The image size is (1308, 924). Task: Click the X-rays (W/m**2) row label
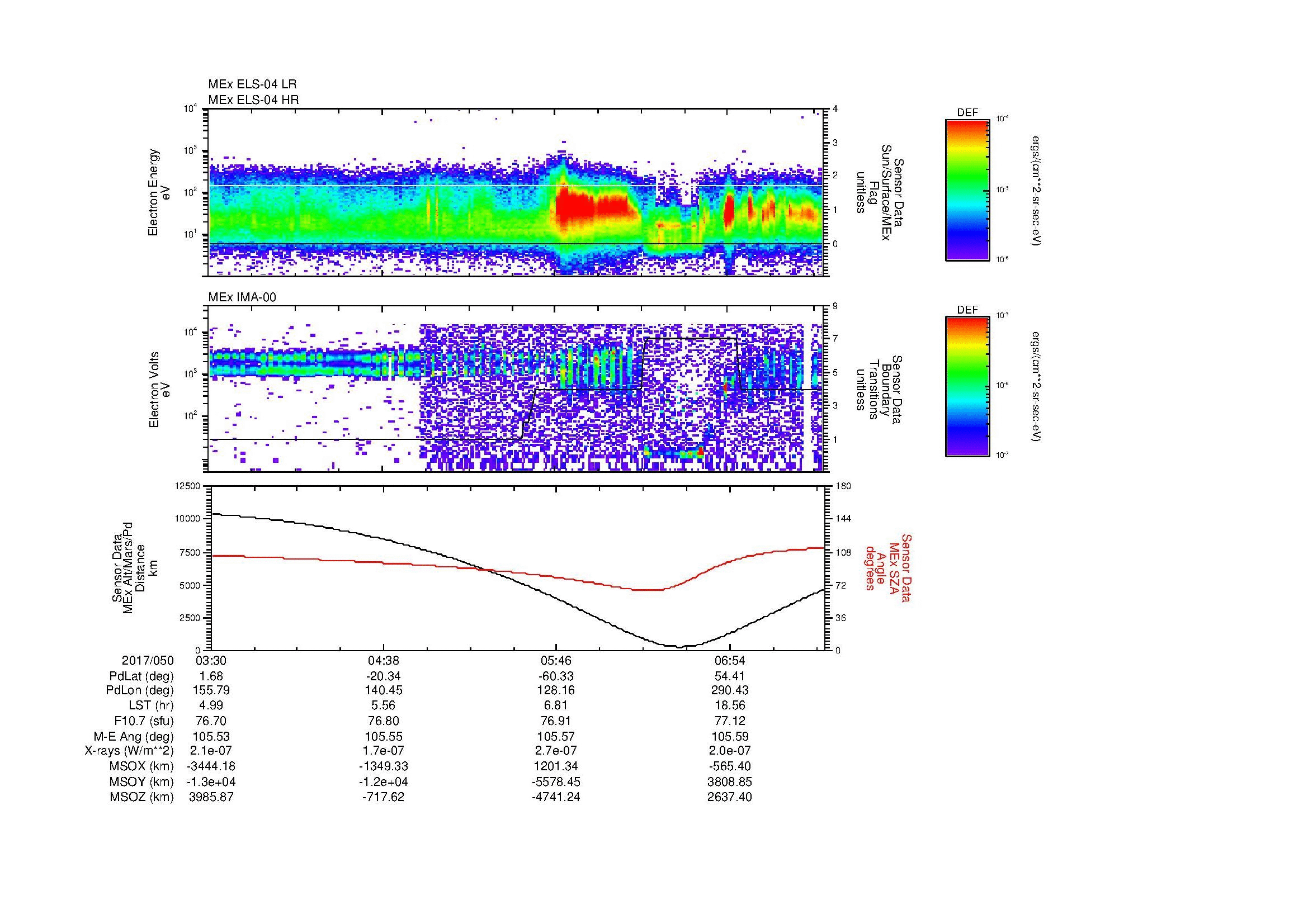click(x=129, y=751)
